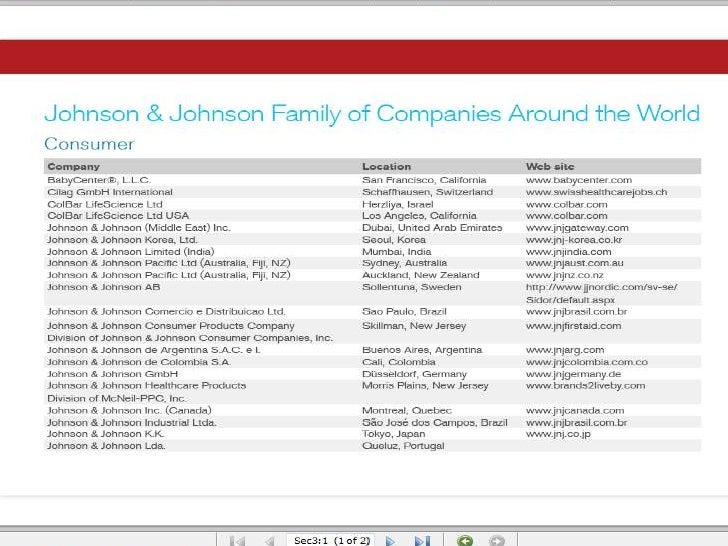This screenshot has height=546, width=728.
Task: Click Tokyo, Japan location
Action: pos(393,434)
